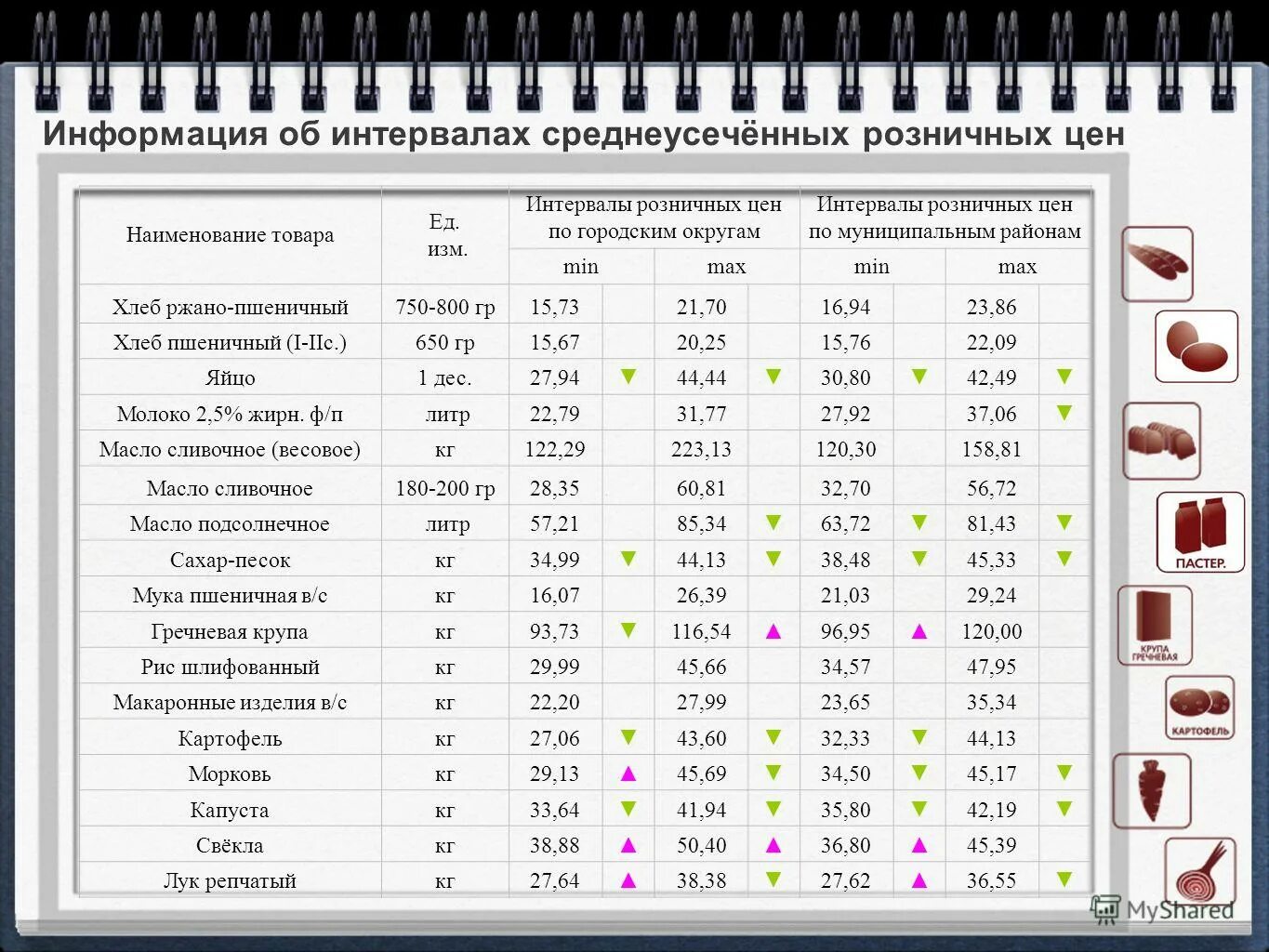Click the green down arrow beside 42,49 for Яйцо
Screen dimensions: 1269x952
[1064, 377]
